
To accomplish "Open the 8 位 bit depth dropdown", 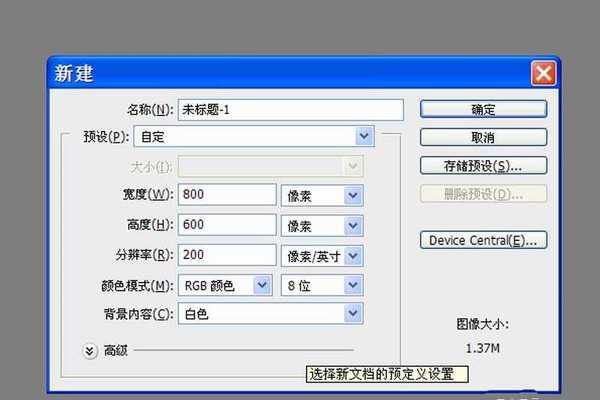I will click(x=321, y=286).
